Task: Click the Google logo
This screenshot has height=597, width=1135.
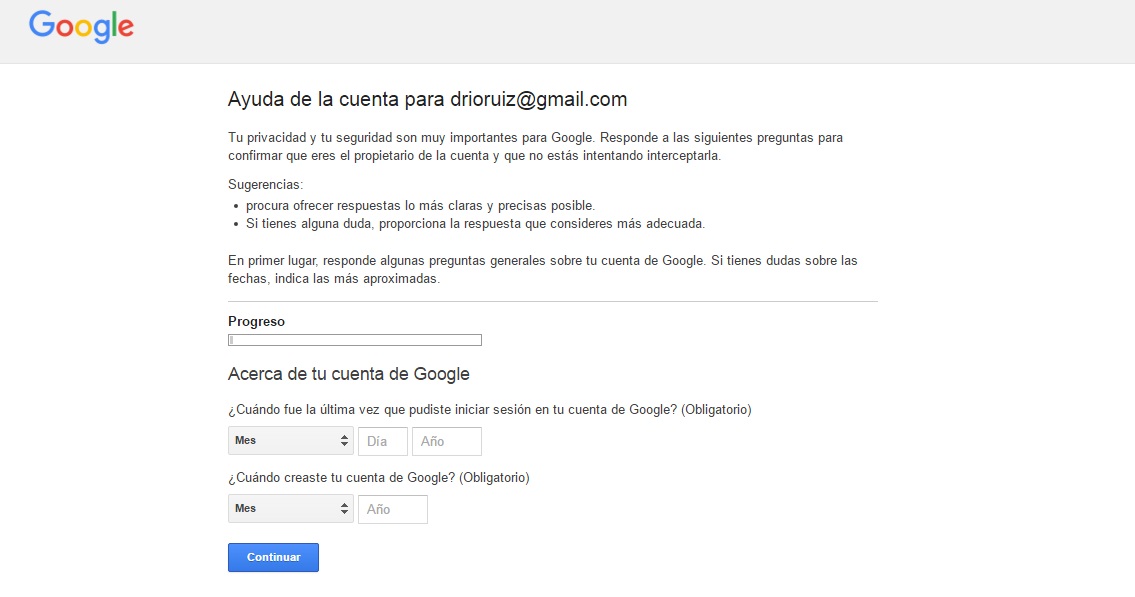Action: coord(81,27)
